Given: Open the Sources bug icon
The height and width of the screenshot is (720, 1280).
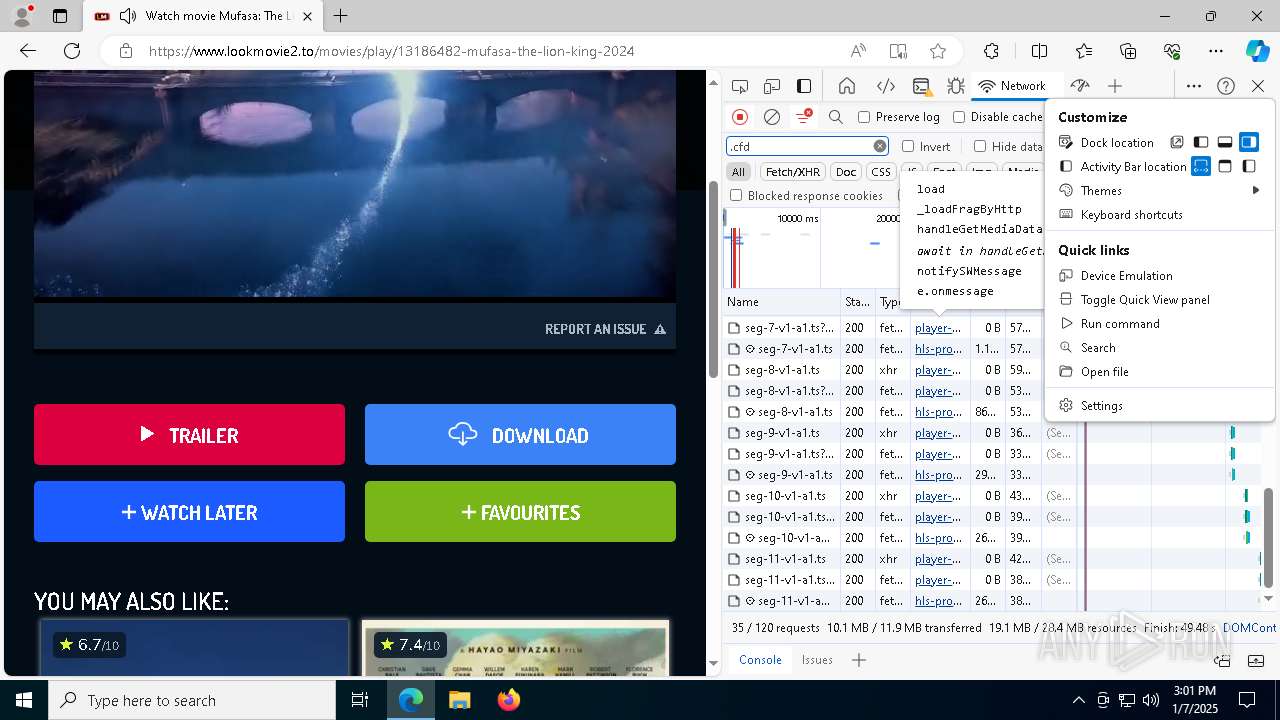Looking at the screenshot, I should 956,86.
